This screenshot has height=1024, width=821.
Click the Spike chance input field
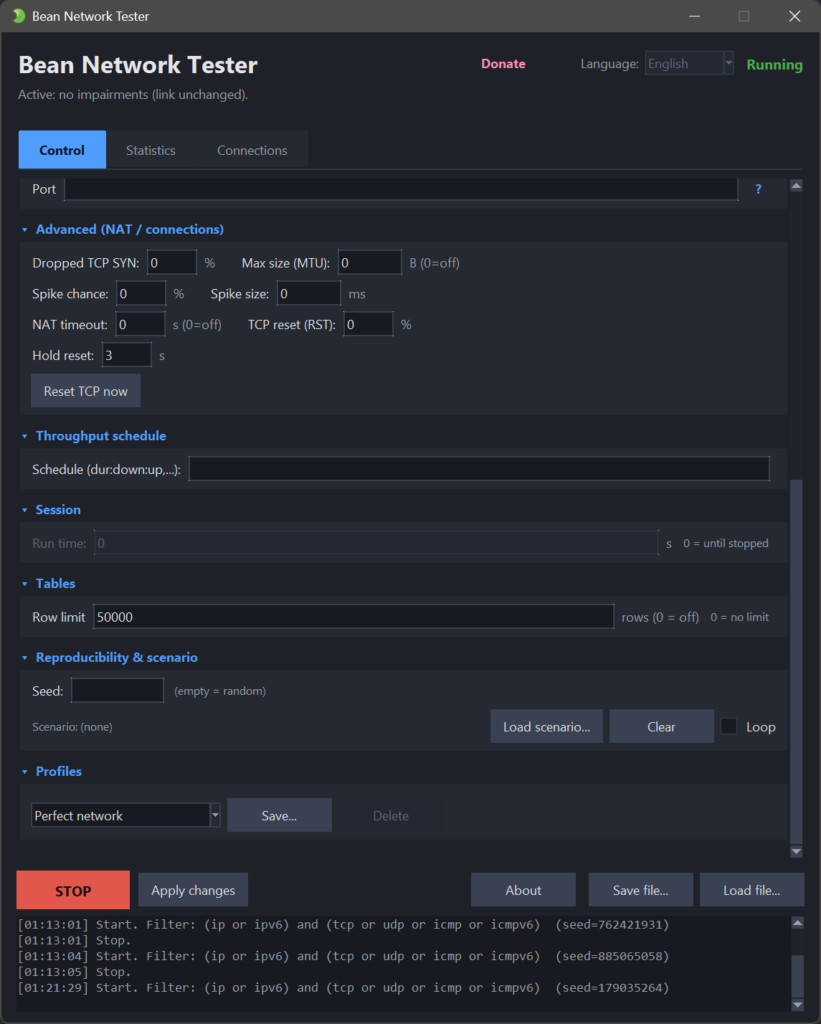click(x=141, y=293)
